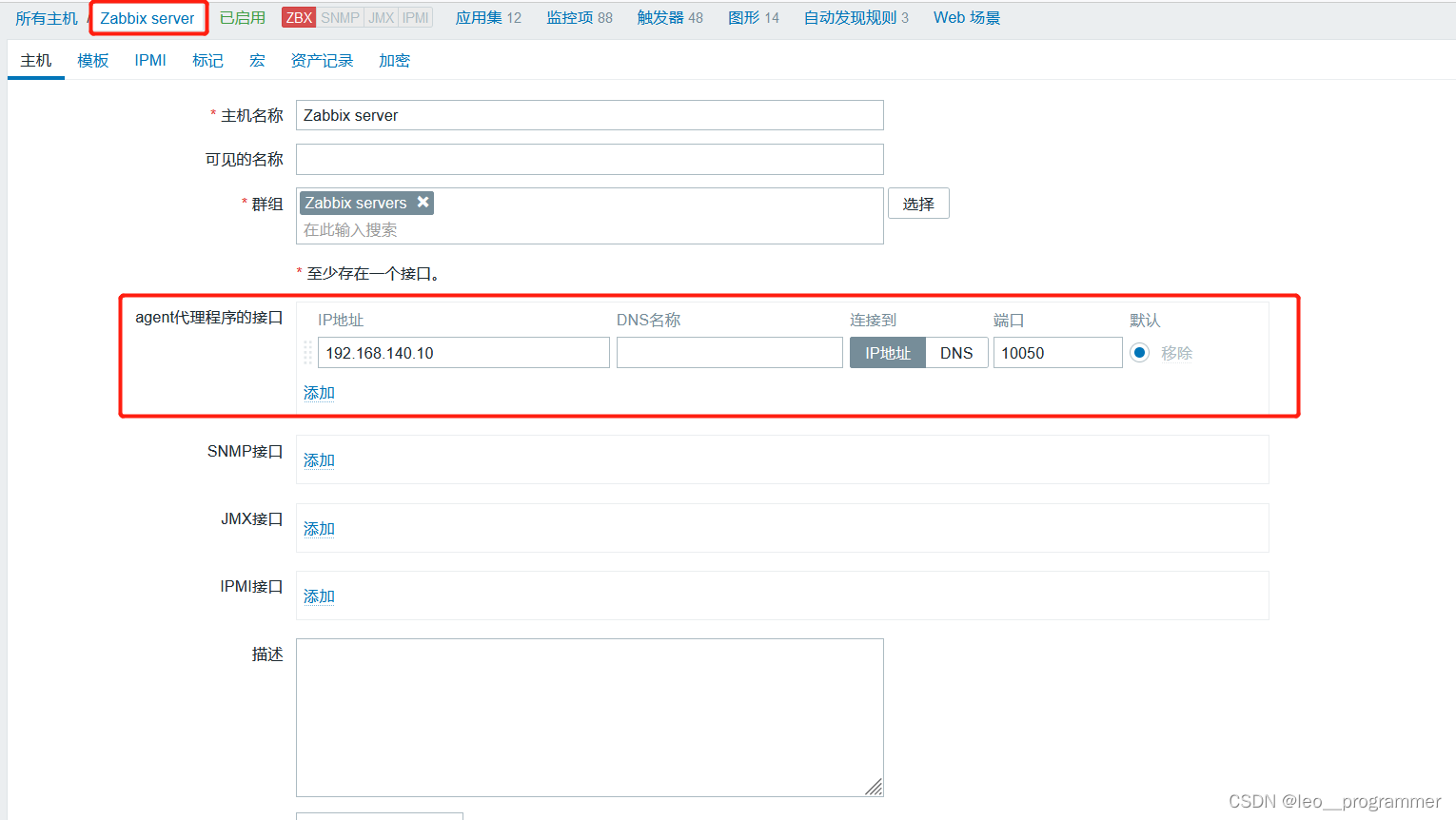The height and width of the screenshot is (820, 1456).
Task: Click the port field showing 10050
Action: (1058, 353)
